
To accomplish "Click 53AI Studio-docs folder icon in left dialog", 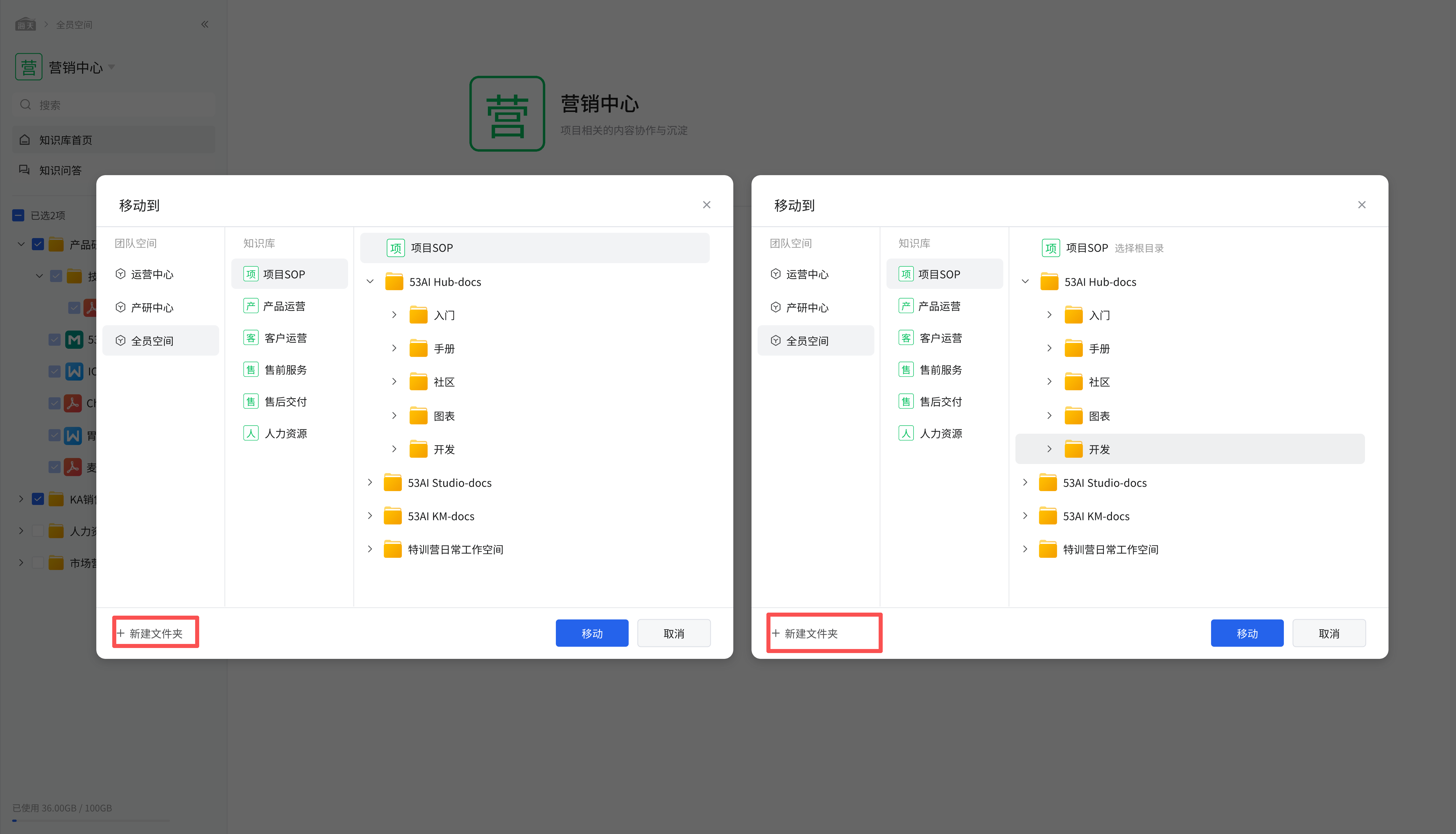I will 392,483.
